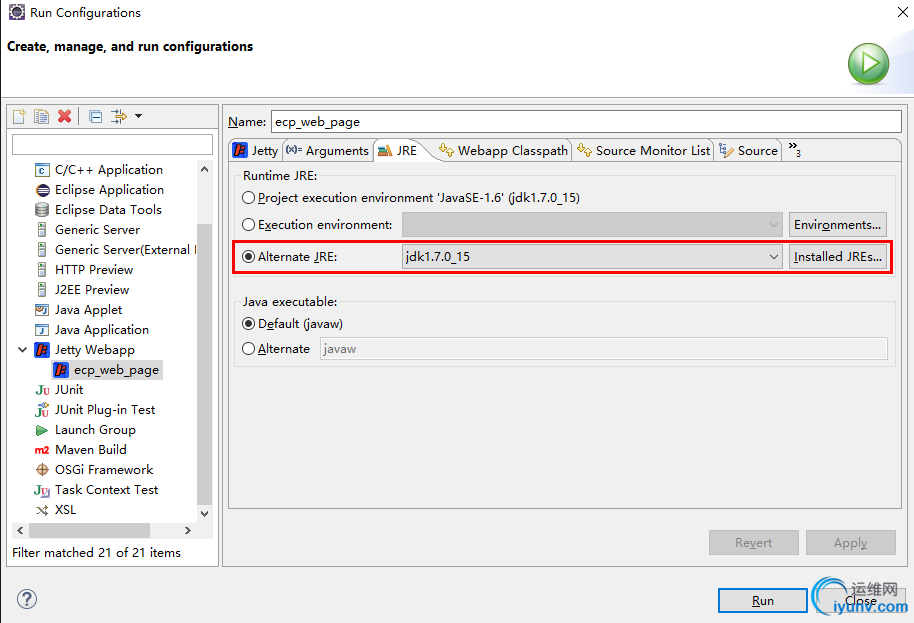Click the Run button
Viewport: 914px width, 623px height.
pyautogui.click(x=762, y=600)
